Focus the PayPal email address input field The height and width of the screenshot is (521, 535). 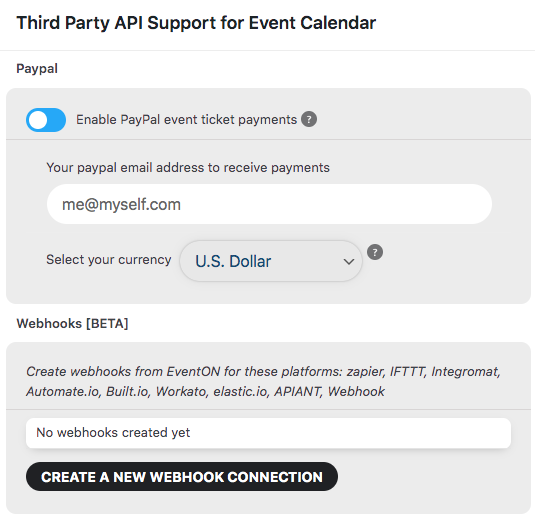coord(269,204)
